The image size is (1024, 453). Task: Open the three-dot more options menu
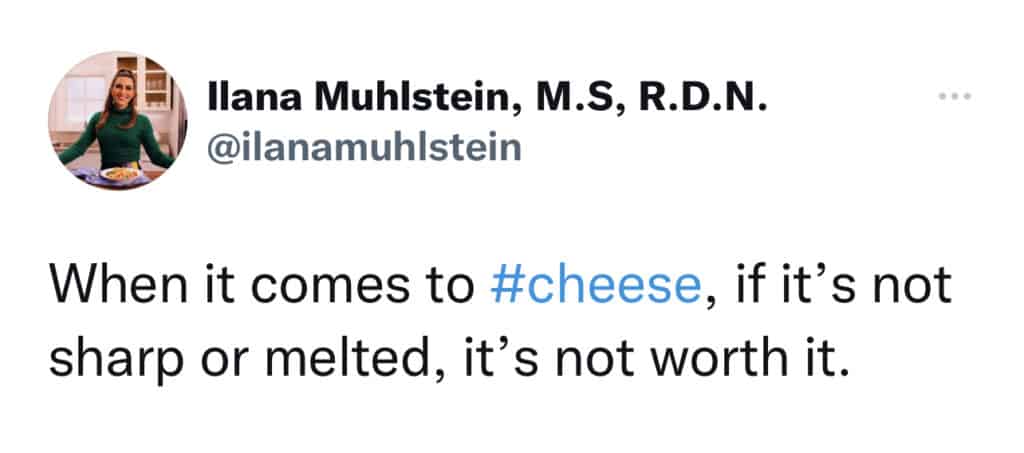pyautogui.click(x=955, y=99)
